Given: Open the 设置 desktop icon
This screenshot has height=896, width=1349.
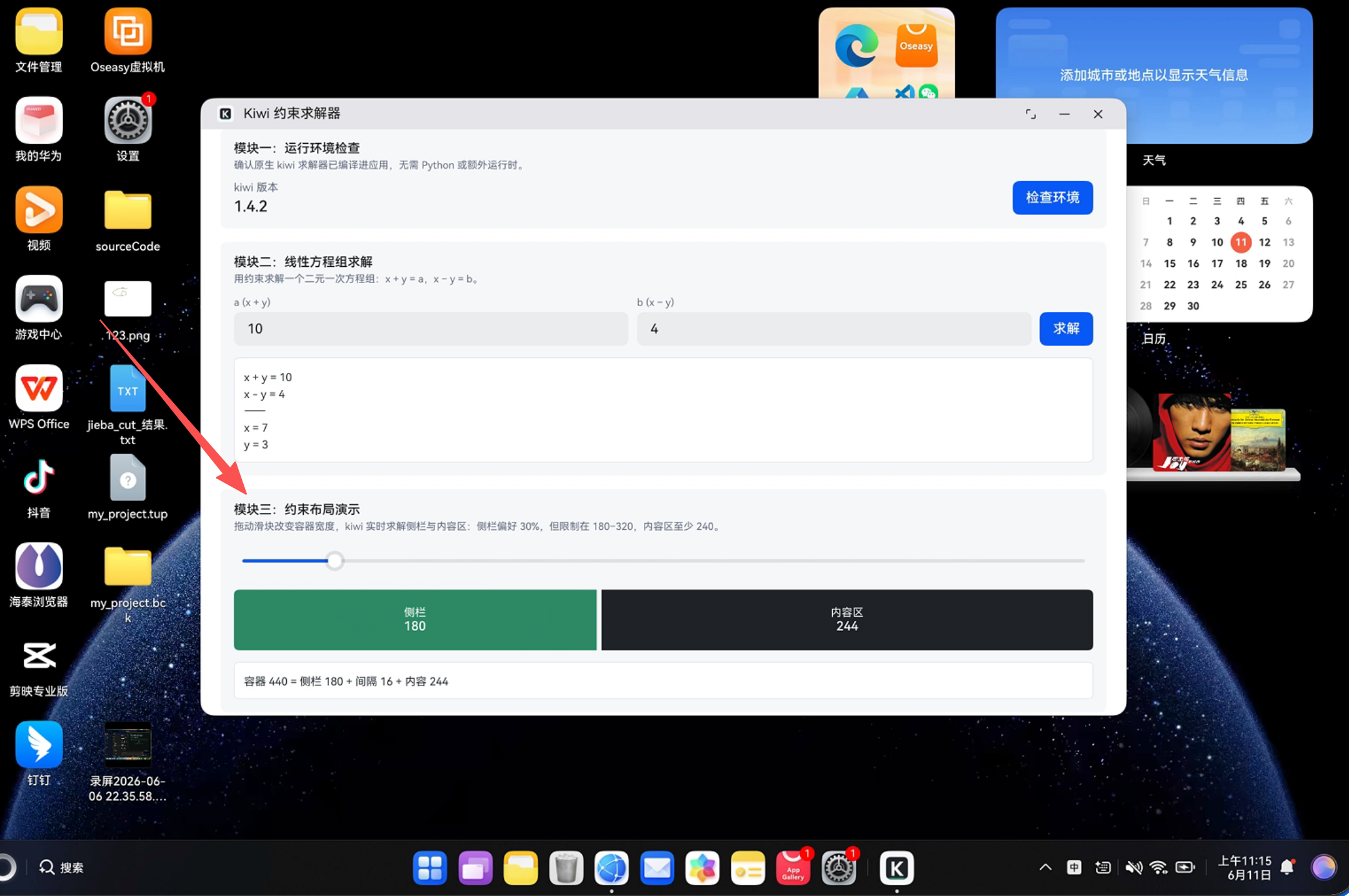Looking at the screenshot, I should coord(128,121).
